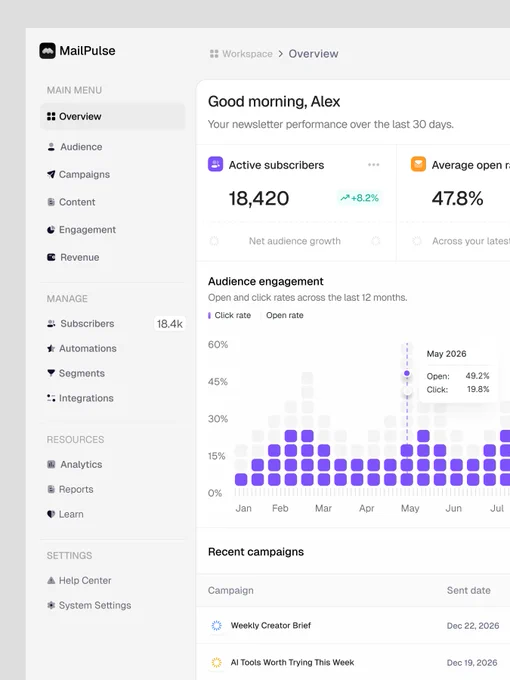
Task: Click the MailPulse logo icon
Action: coord(47,51)
